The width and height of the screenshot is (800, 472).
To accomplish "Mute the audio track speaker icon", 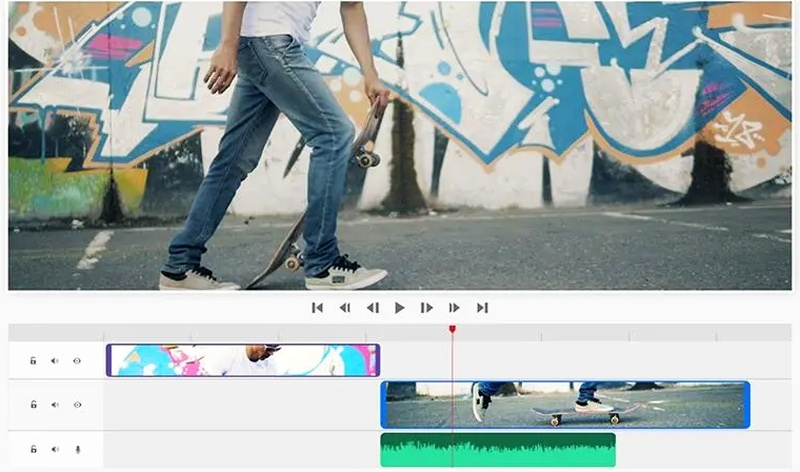I will click(55, 450).
